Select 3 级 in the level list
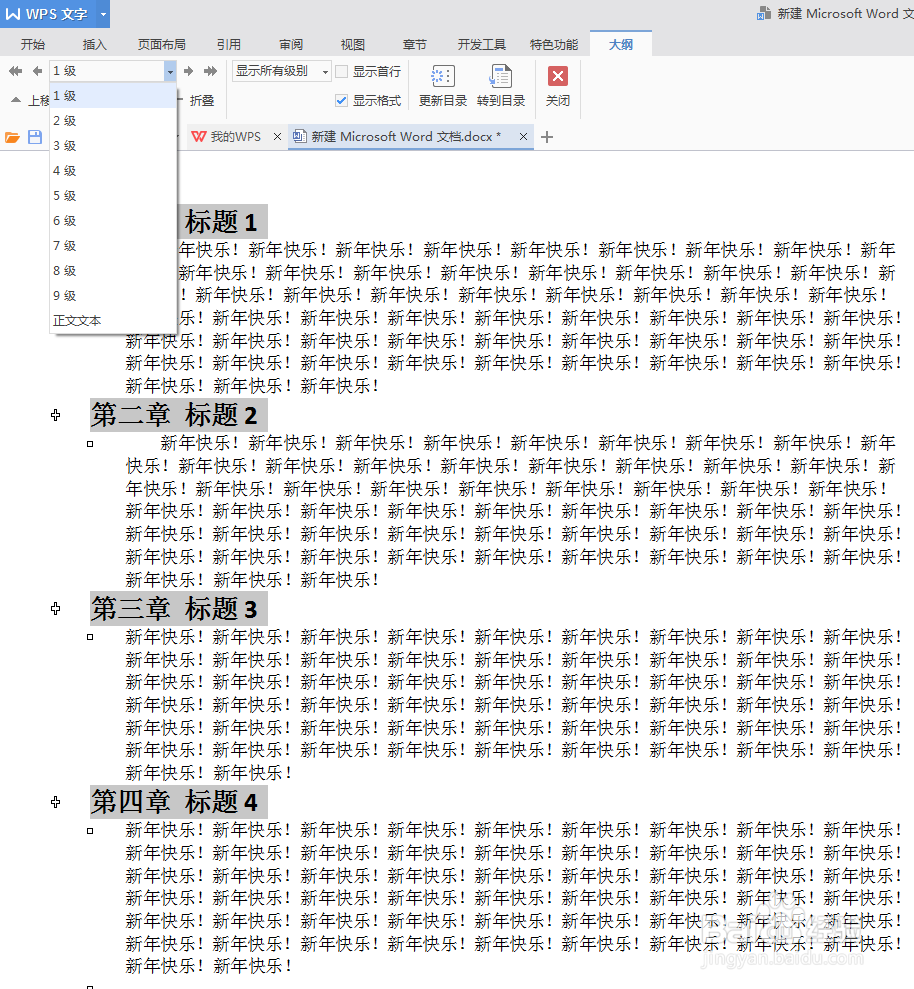914x989 pixels. click(x=113, y=146)
